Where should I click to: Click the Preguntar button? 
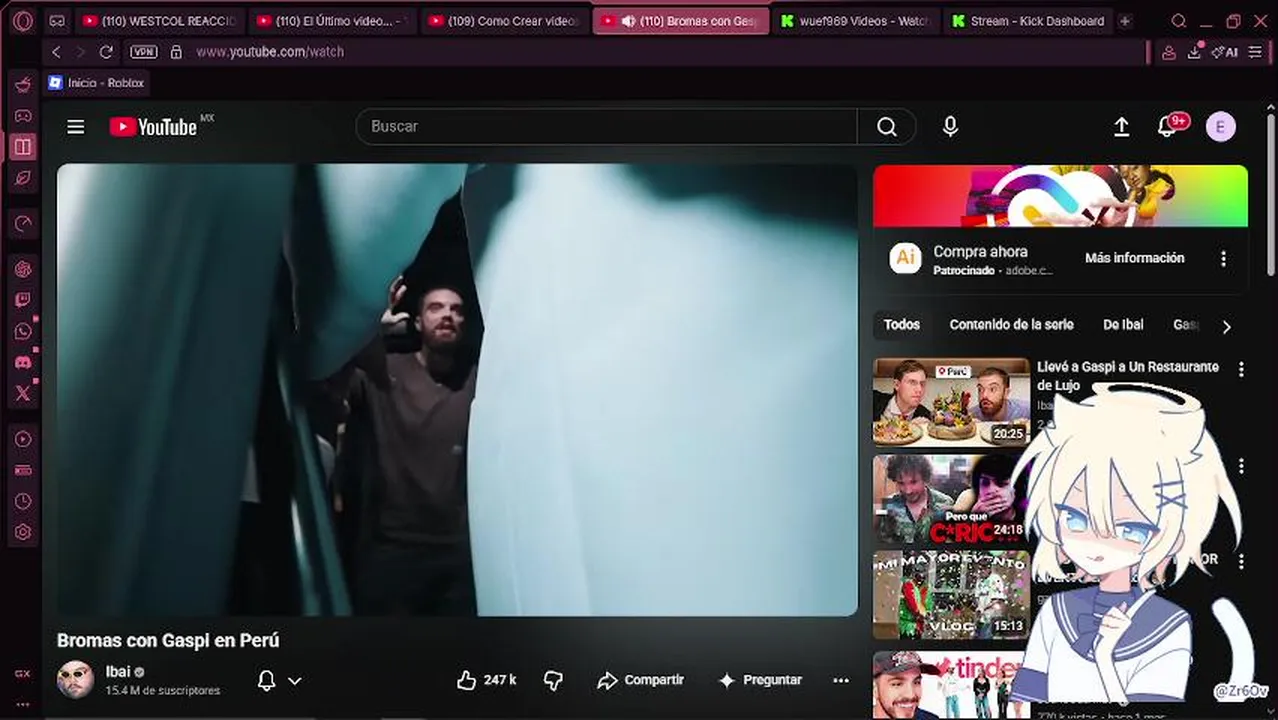coord(760,680)
